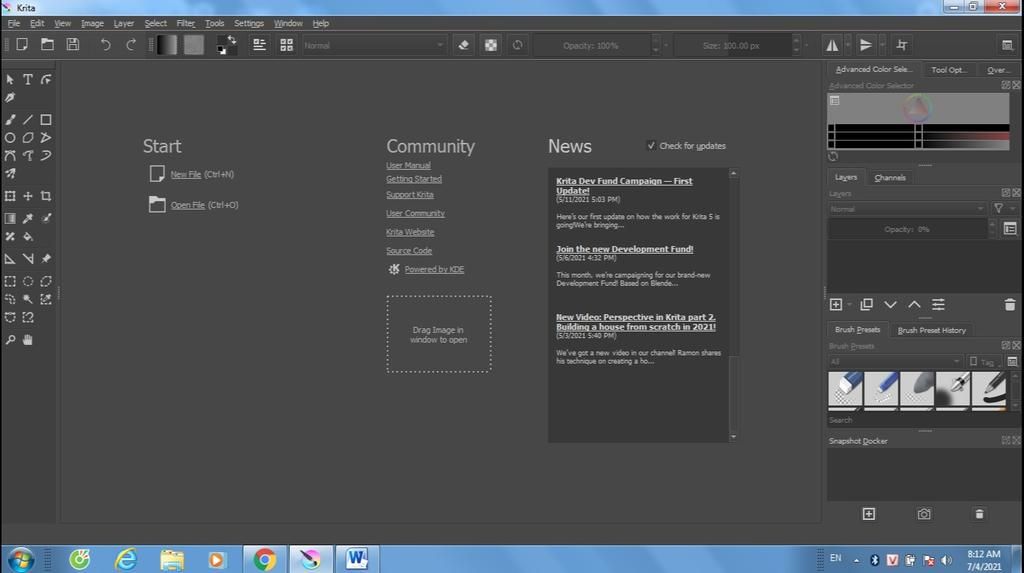Choose the Gradient tool in toolbox
The width and height of the screenshot is (1024, 573).
pos(10,218)
